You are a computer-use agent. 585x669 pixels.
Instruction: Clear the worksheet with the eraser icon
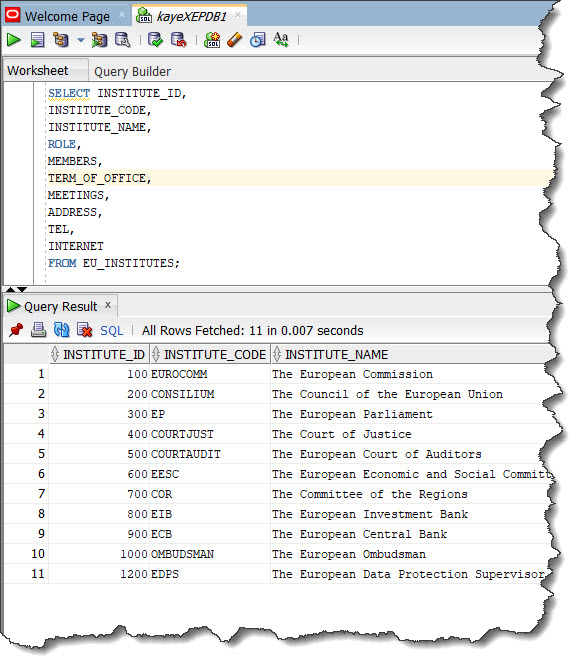[235, 40]
